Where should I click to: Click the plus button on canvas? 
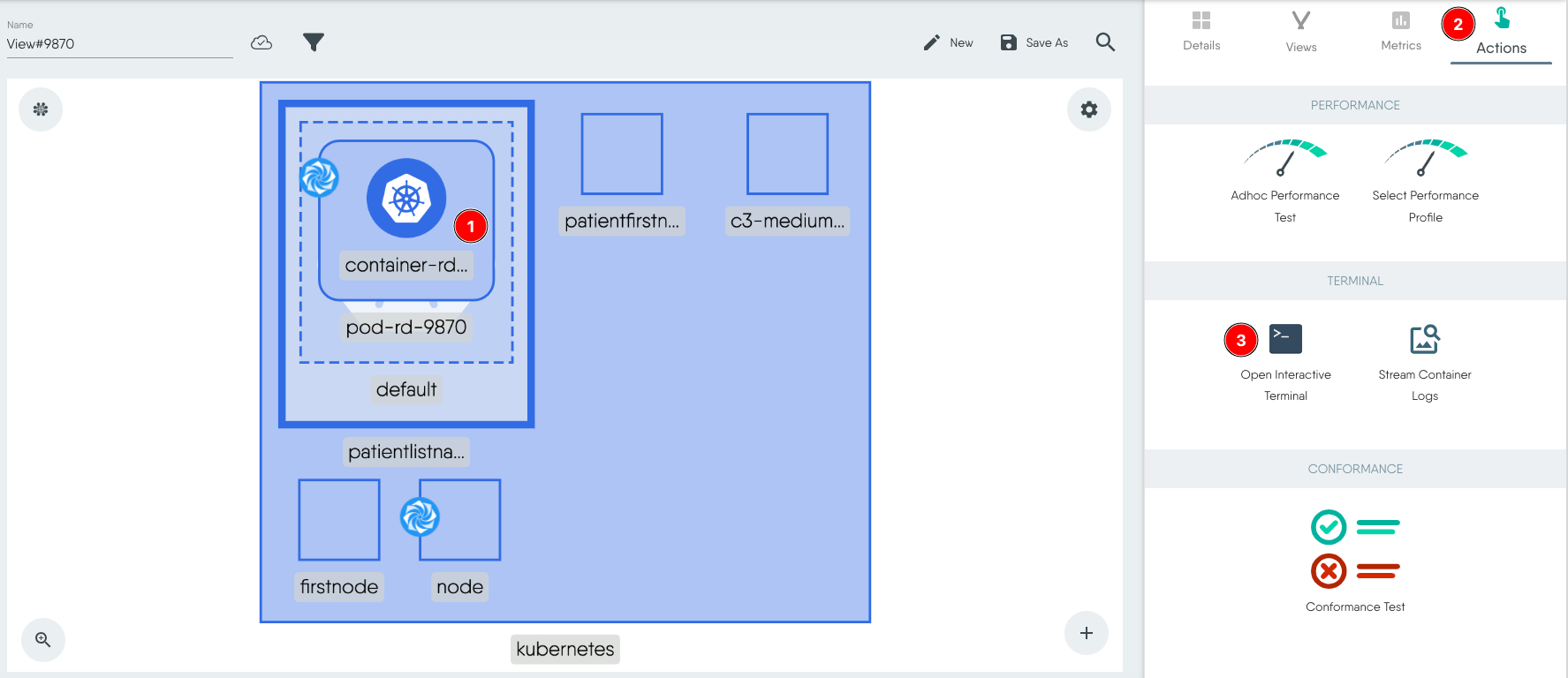[1087, 633]
